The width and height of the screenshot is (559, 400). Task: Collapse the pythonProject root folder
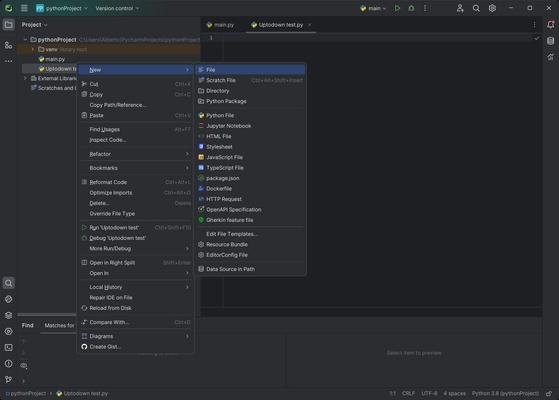click(25, 40)
